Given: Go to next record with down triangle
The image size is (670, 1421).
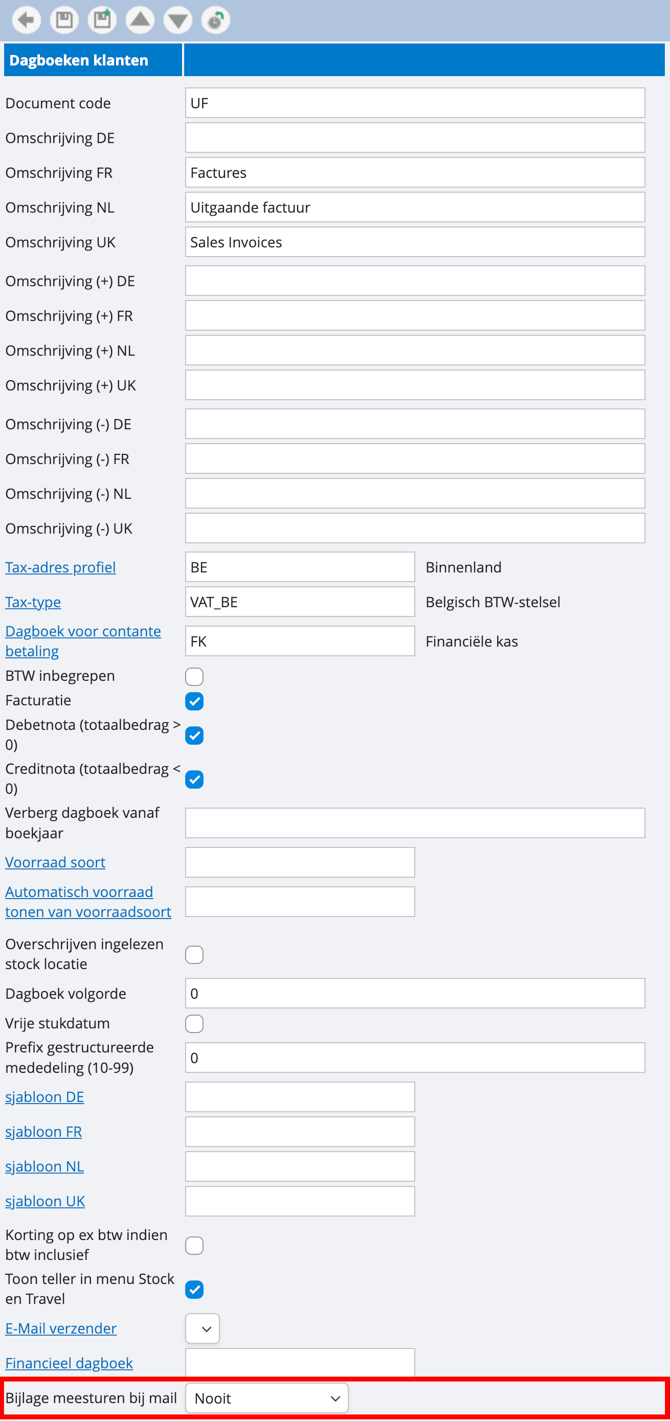Looking at the screenshot, I should [x=178, y=19].
